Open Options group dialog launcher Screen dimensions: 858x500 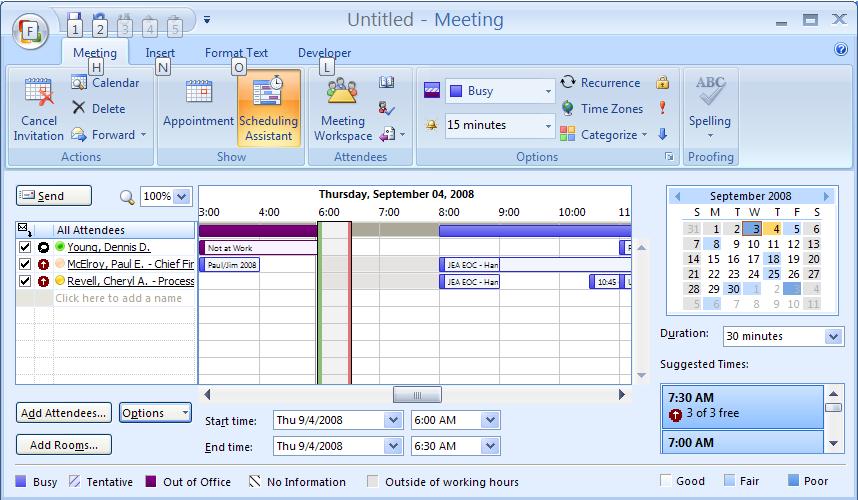[669, 156]
